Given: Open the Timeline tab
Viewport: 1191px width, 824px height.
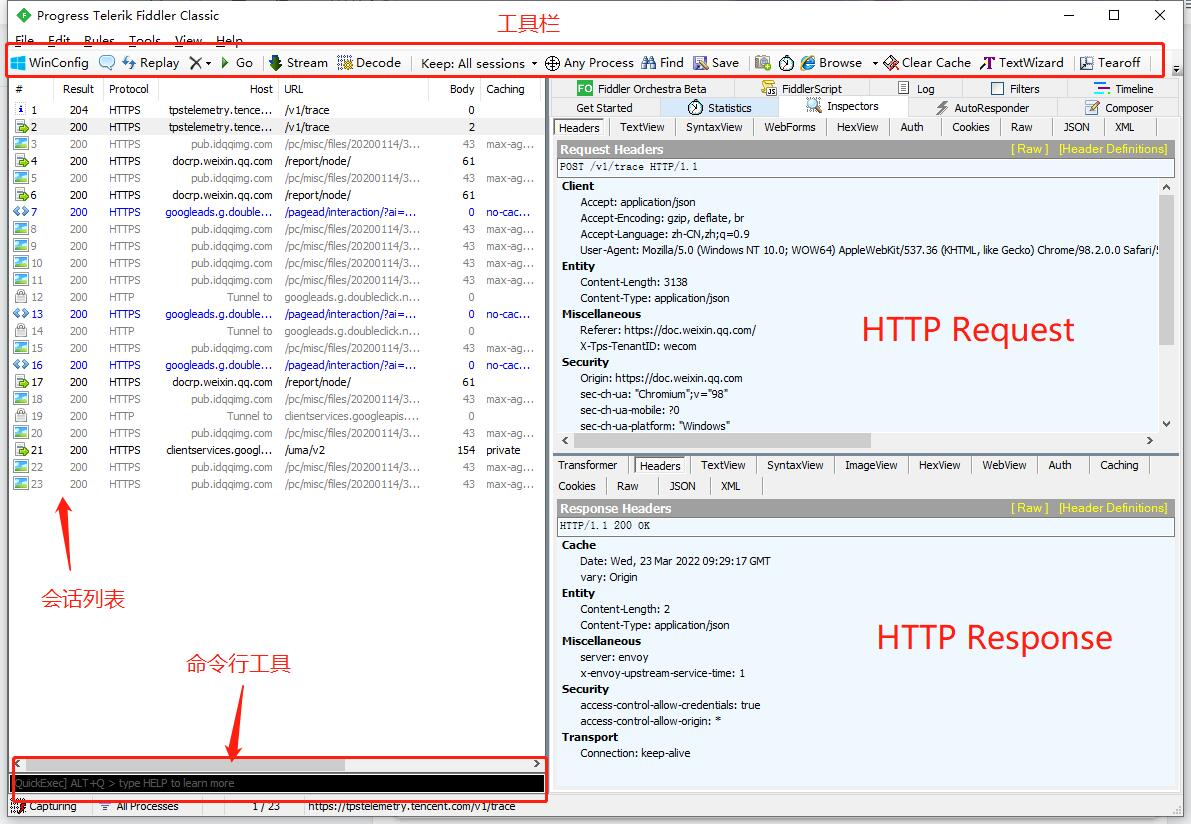Looking at the screenshot, I should (1123, 89).
